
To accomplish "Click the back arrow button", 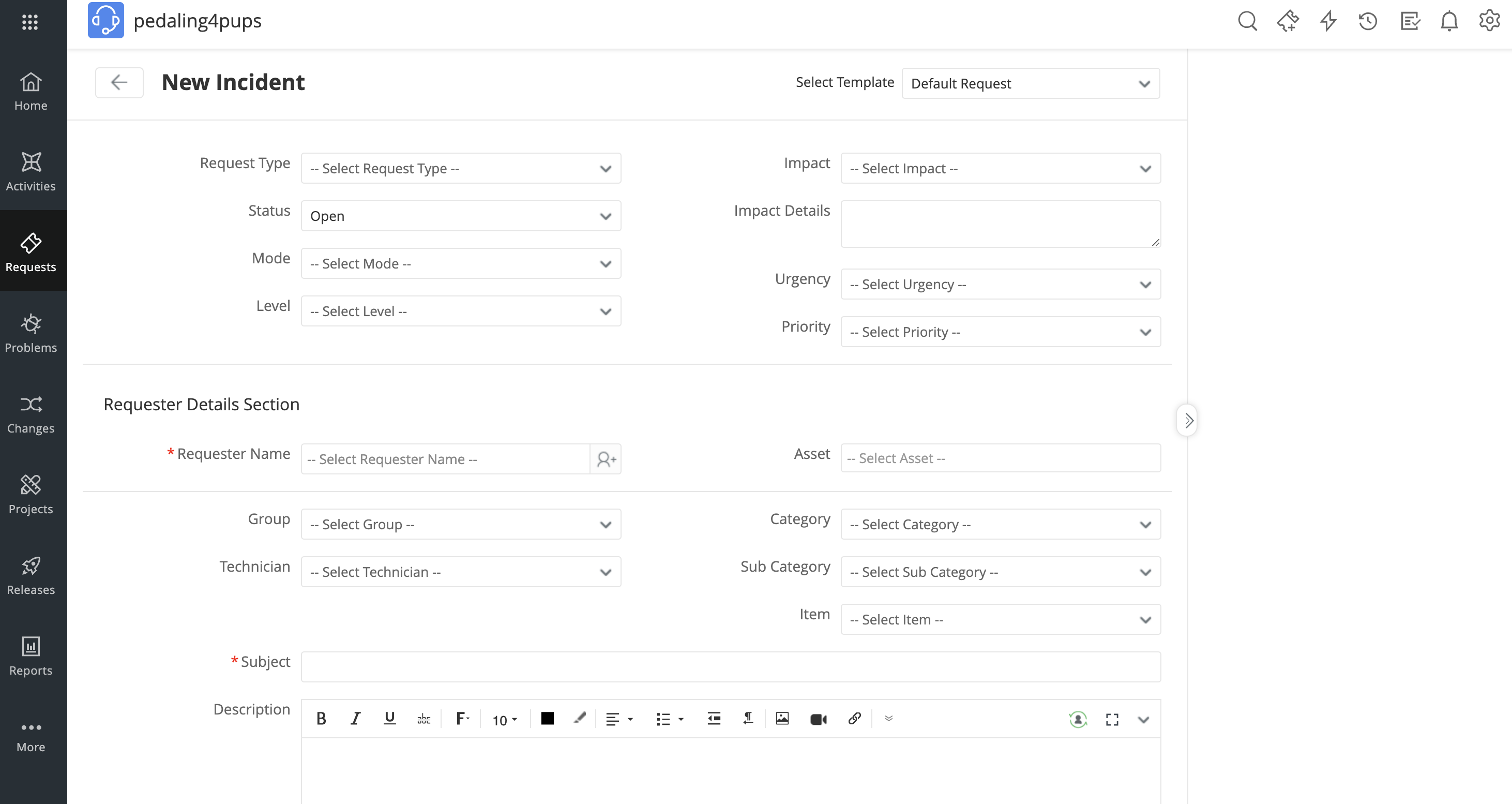I will coord(117,82).
